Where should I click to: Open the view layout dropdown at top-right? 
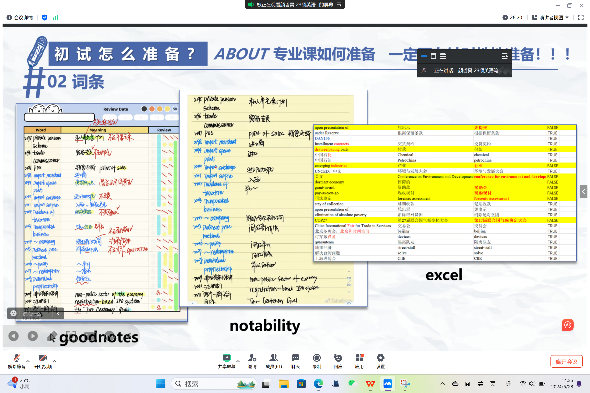pos(550,17)
